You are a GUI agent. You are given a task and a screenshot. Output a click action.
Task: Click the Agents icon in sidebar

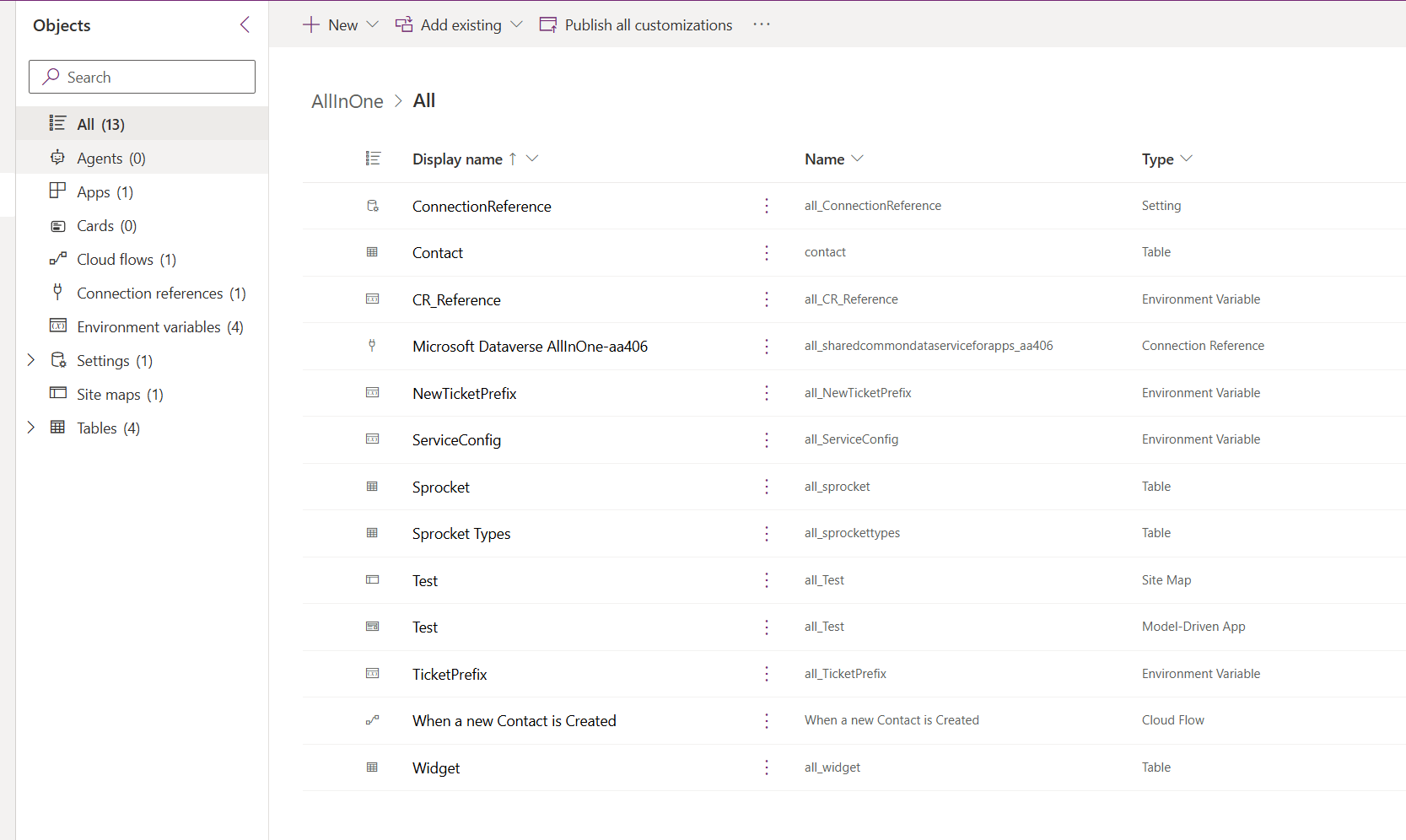pyautogui.click(x=57, y=158)
